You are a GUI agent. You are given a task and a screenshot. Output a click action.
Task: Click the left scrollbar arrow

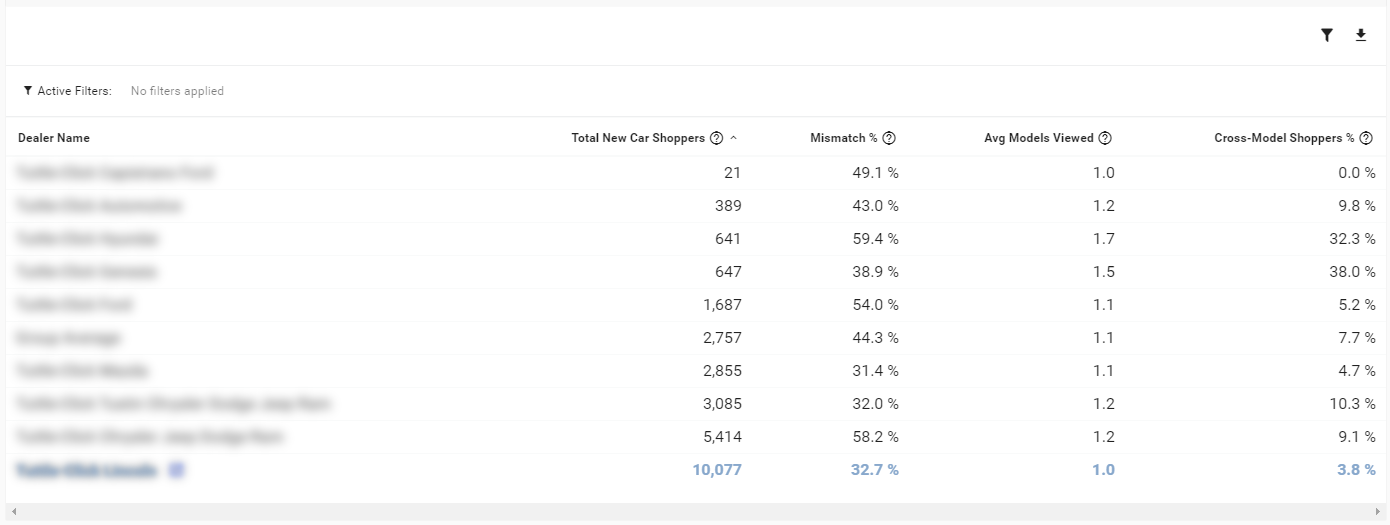click(13, 511)
